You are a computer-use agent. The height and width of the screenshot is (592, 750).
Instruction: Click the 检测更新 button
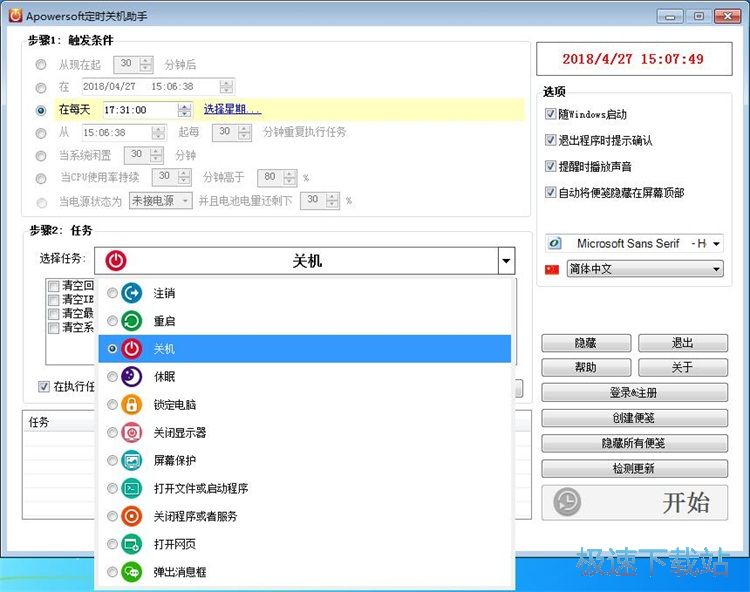634,469
